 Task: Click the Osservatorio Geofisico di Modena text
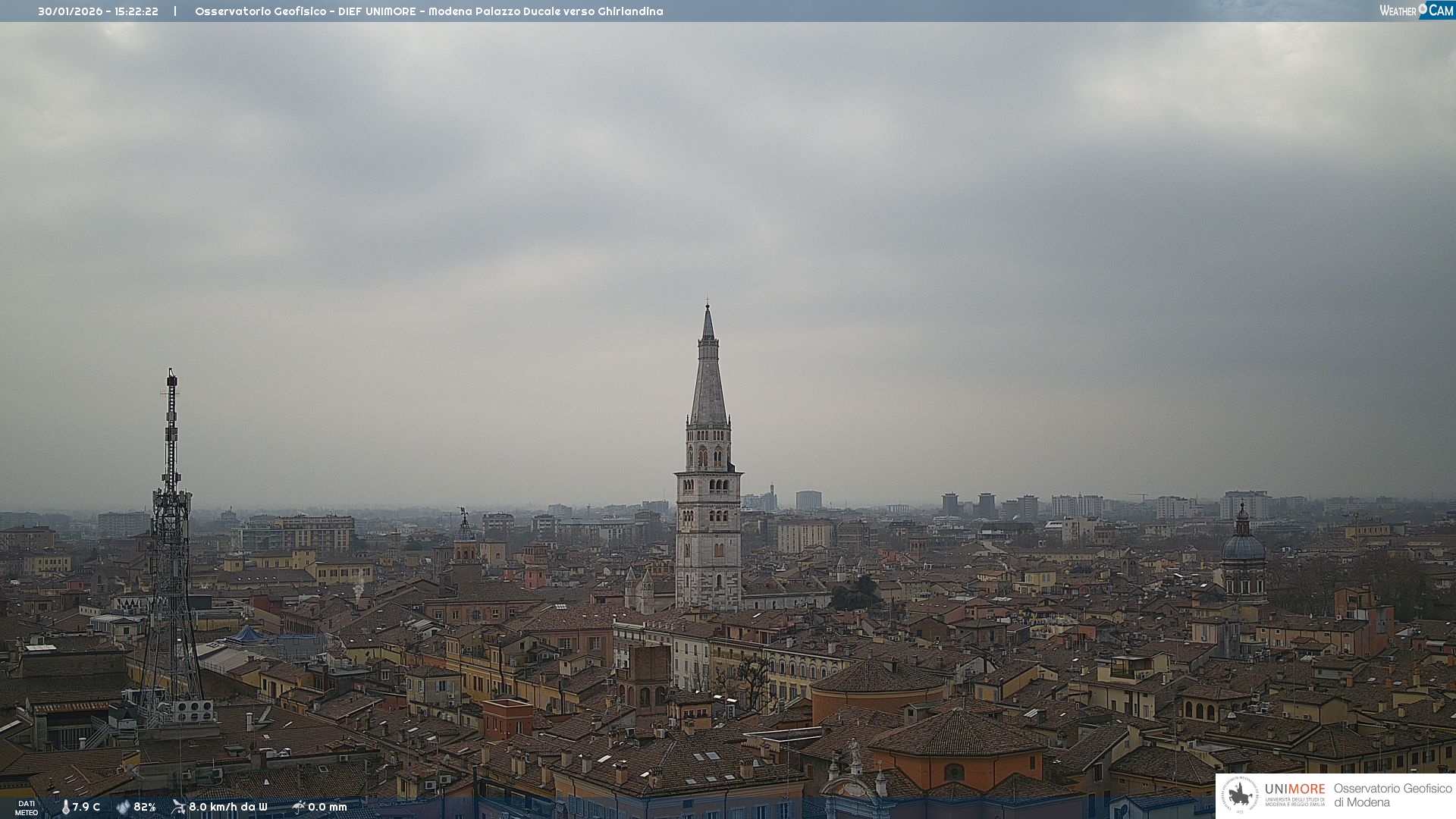pyautogui.click(x=1392, y=795)
